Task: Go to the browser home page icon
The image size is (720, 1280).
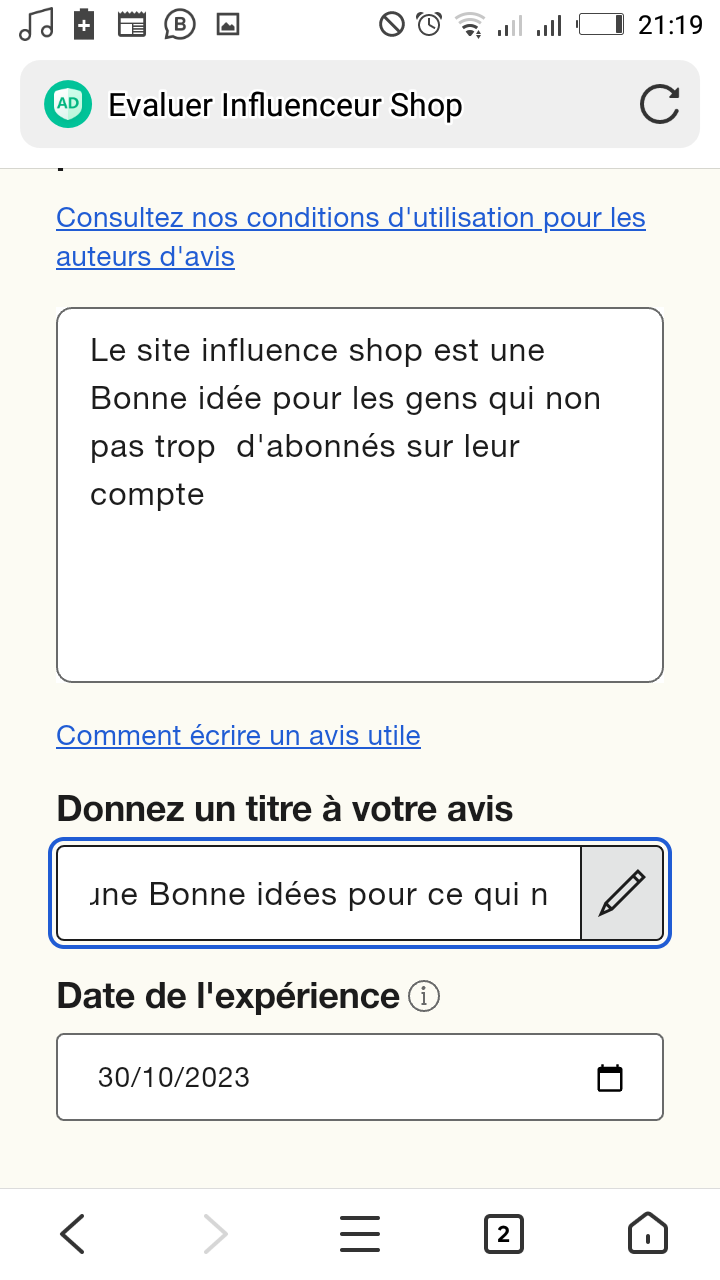Action: tap(647, 1233)
